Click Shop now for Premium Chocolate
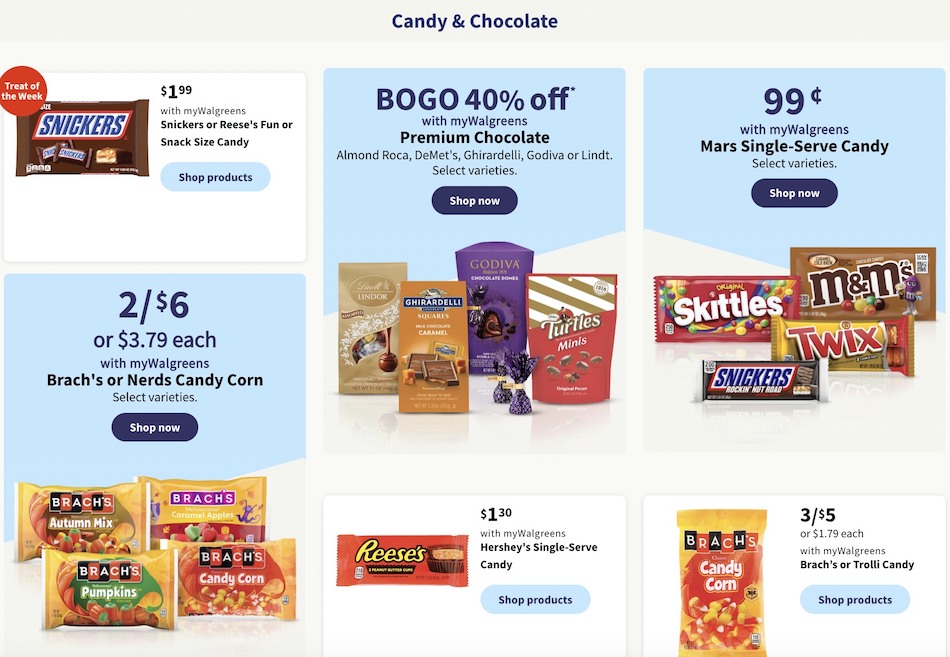Viewport: 950px width, 657px height. click(474, 201)
